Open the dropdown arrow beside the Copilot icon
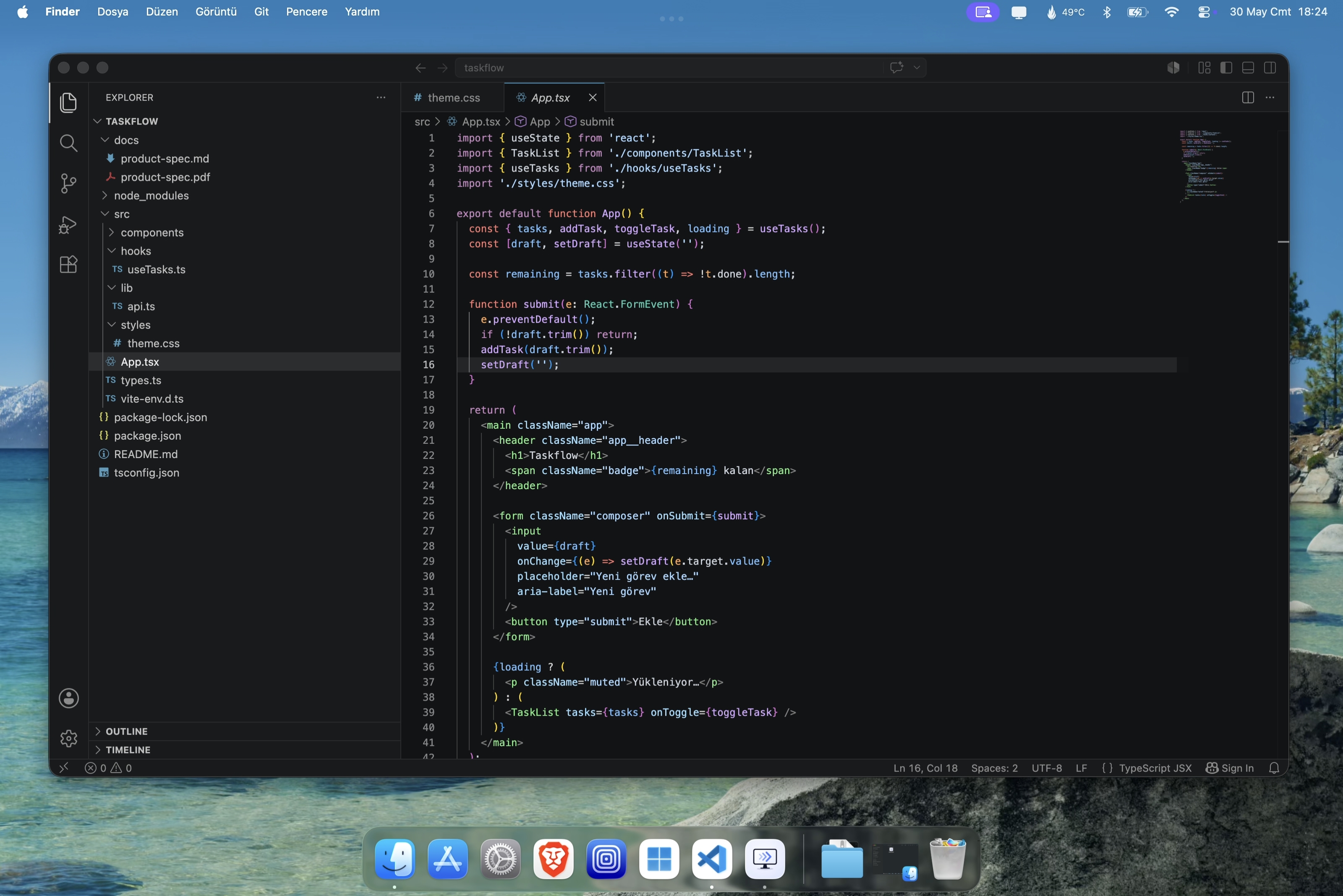The width and height of the screenshot is (1343, 896). coord(917,68)
